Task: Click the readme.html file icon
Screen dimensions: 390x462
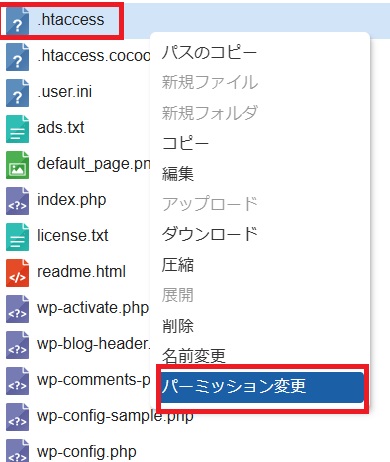Action: coord(17,273)
